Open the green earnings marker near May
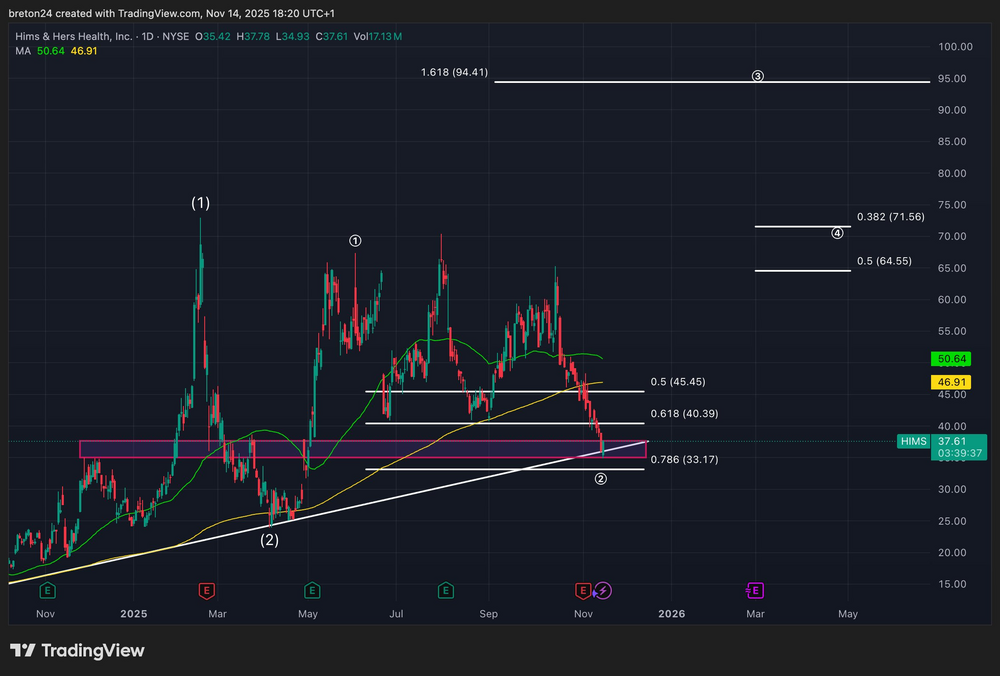Screen dimensions: 1000x676 [x=312, y=590]
